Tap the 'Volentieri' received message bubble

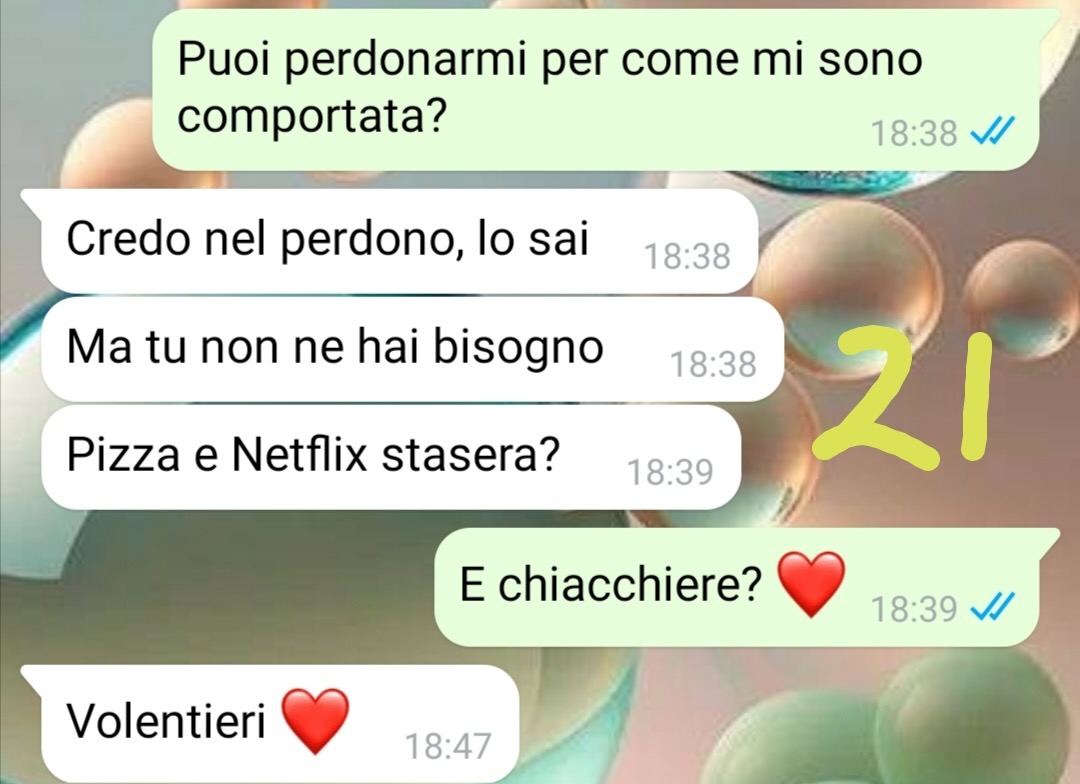tap(270, 723)
